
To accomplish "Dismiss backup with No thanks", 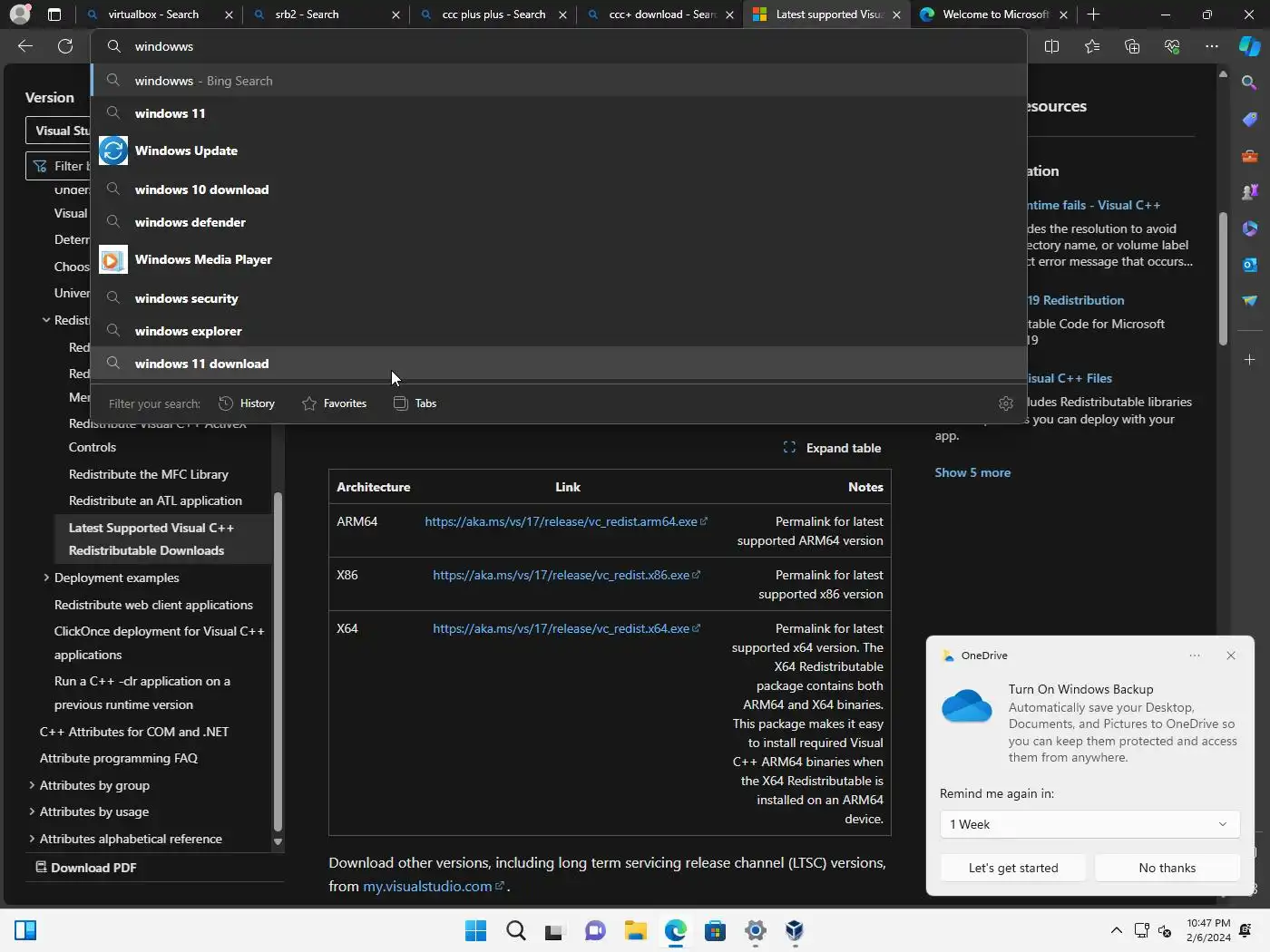I will coord(1167,868).
